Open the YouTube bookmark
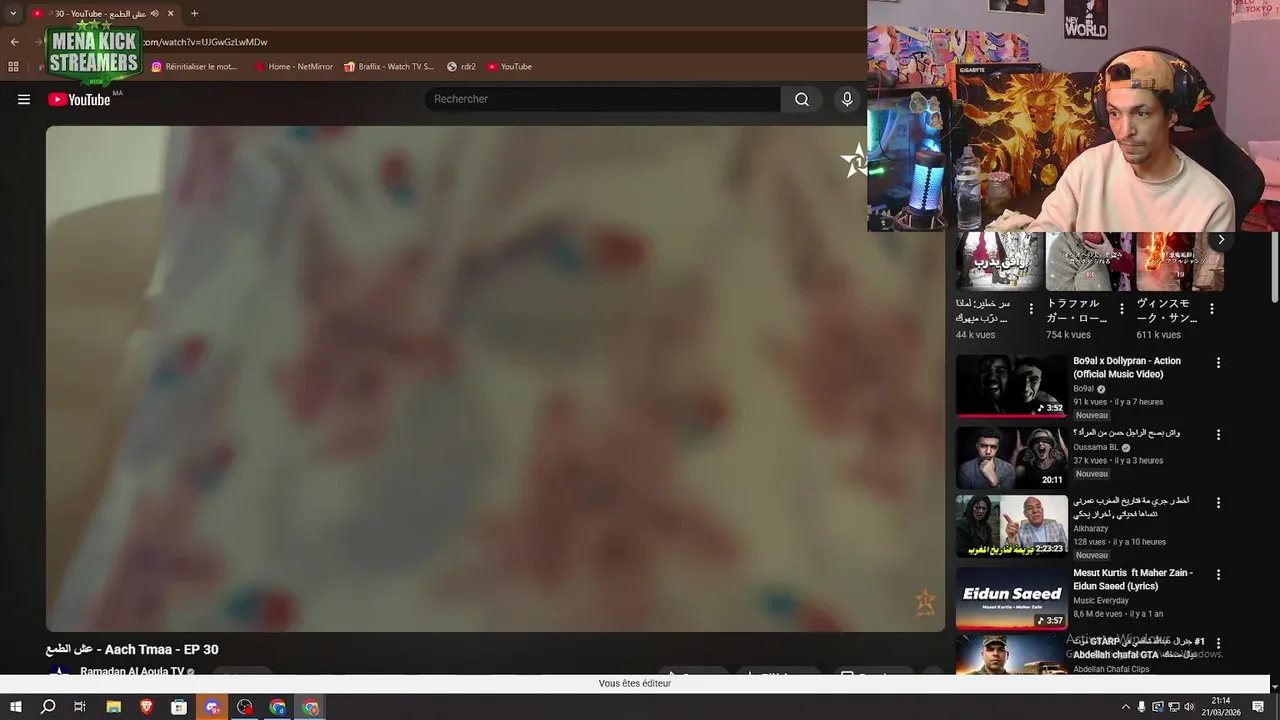This screenshot has height=720, width=1280. coord(510,67)
